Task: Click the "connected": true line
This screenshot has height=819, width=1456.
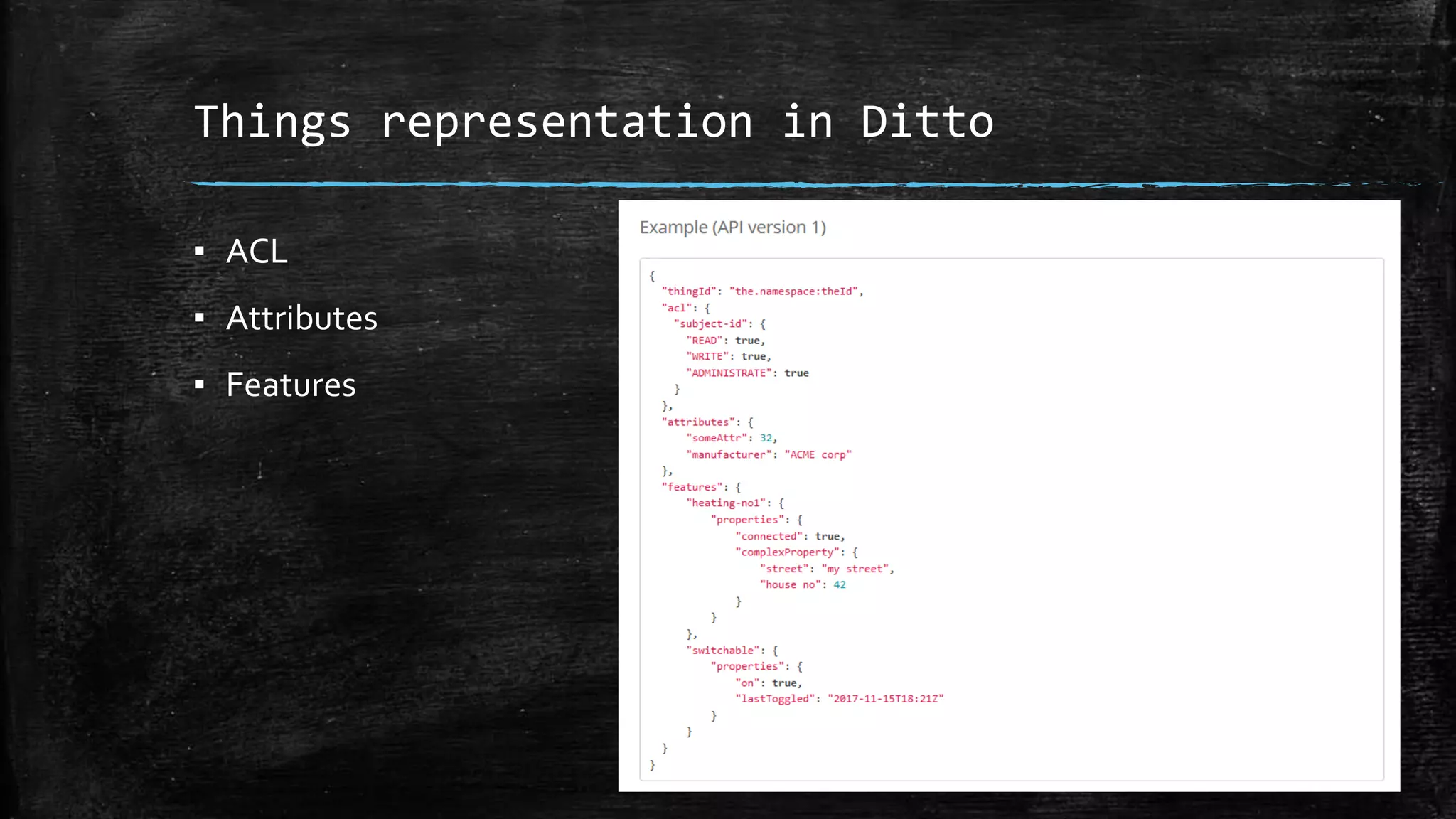Action: (x=790, y=537)
